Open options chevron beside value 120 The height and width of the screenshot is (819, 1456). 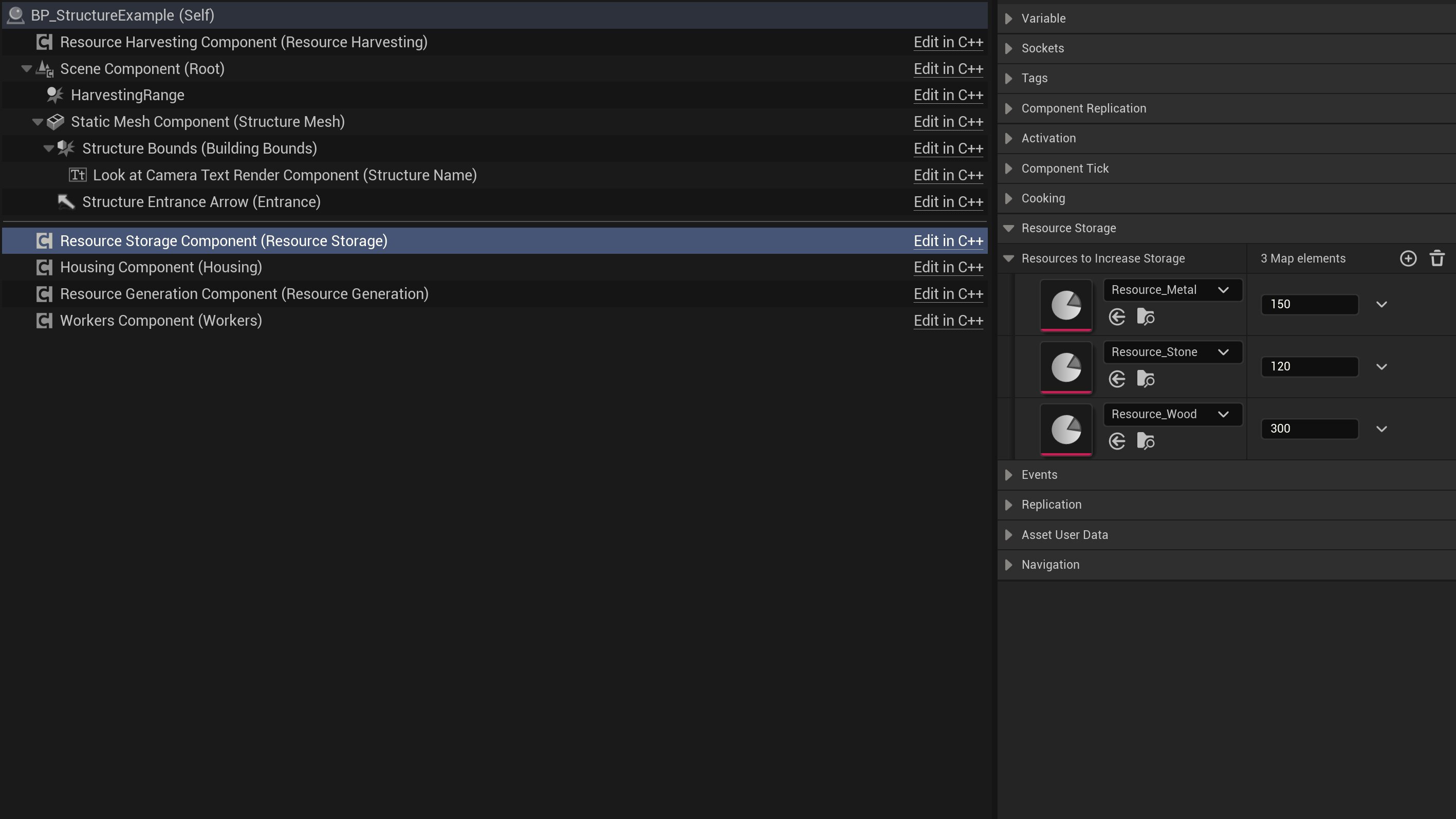[x=1381, y=367]
